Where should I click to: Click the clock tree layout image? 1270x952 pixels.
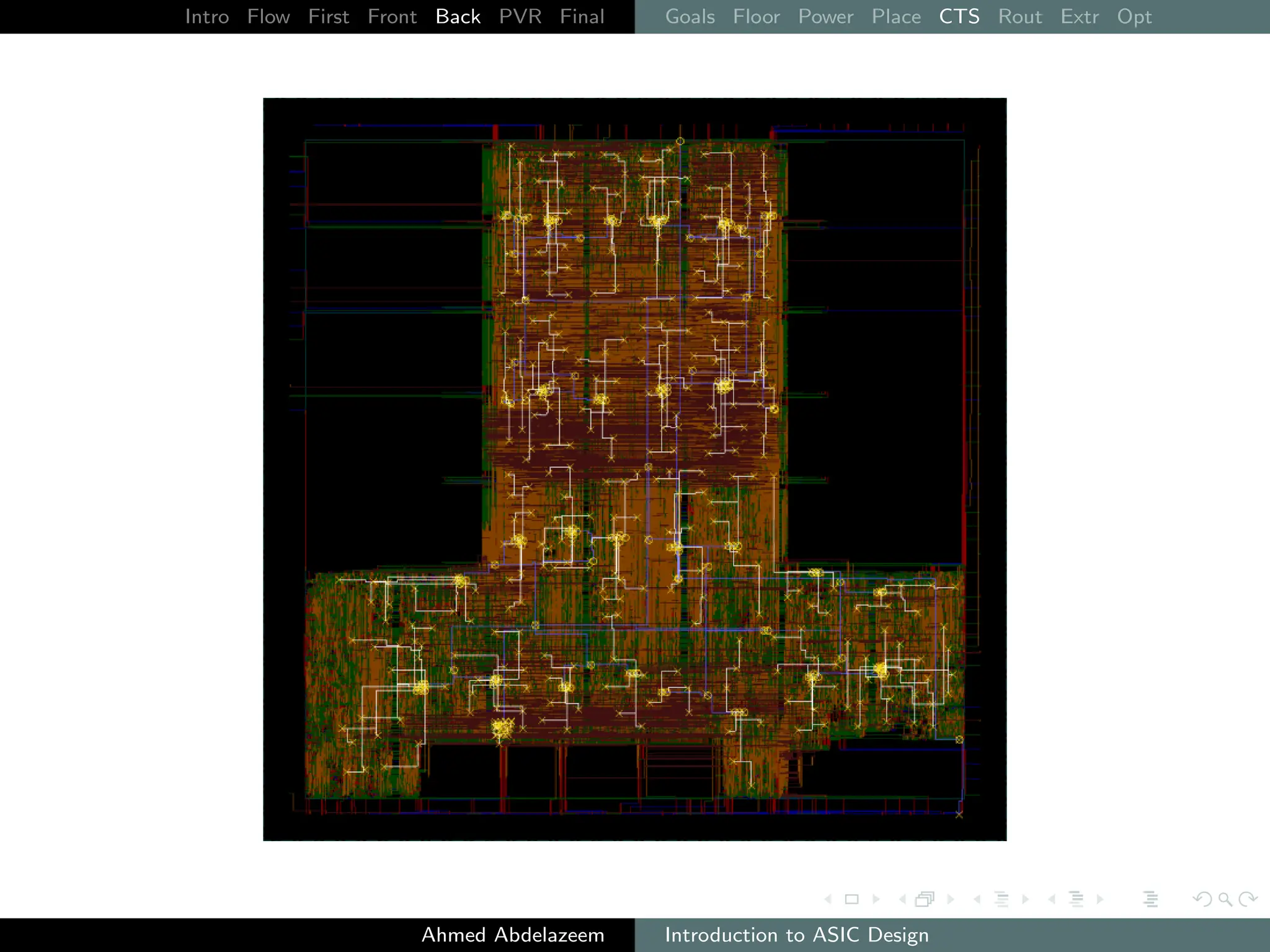634,469
